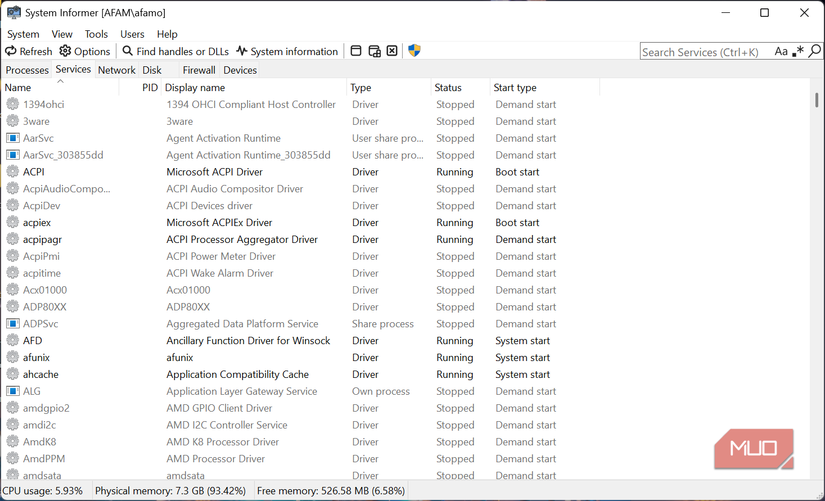The image size is (825, 501).
Task: Click the service icon for AarSvc
Action: [x=13, y=138]
